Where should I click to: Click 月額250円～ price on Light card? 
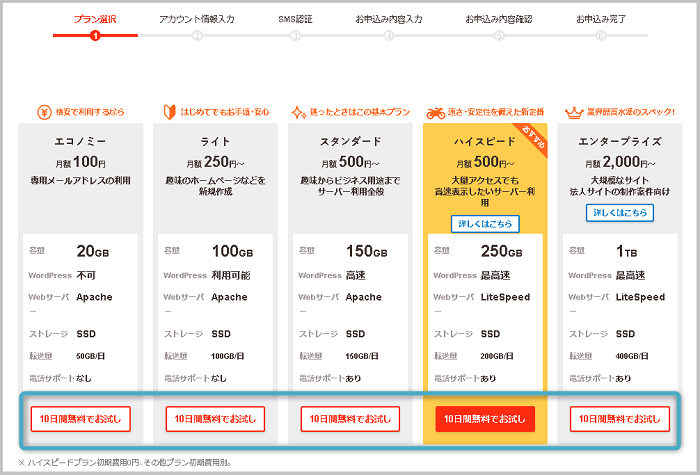coord(215,162)
